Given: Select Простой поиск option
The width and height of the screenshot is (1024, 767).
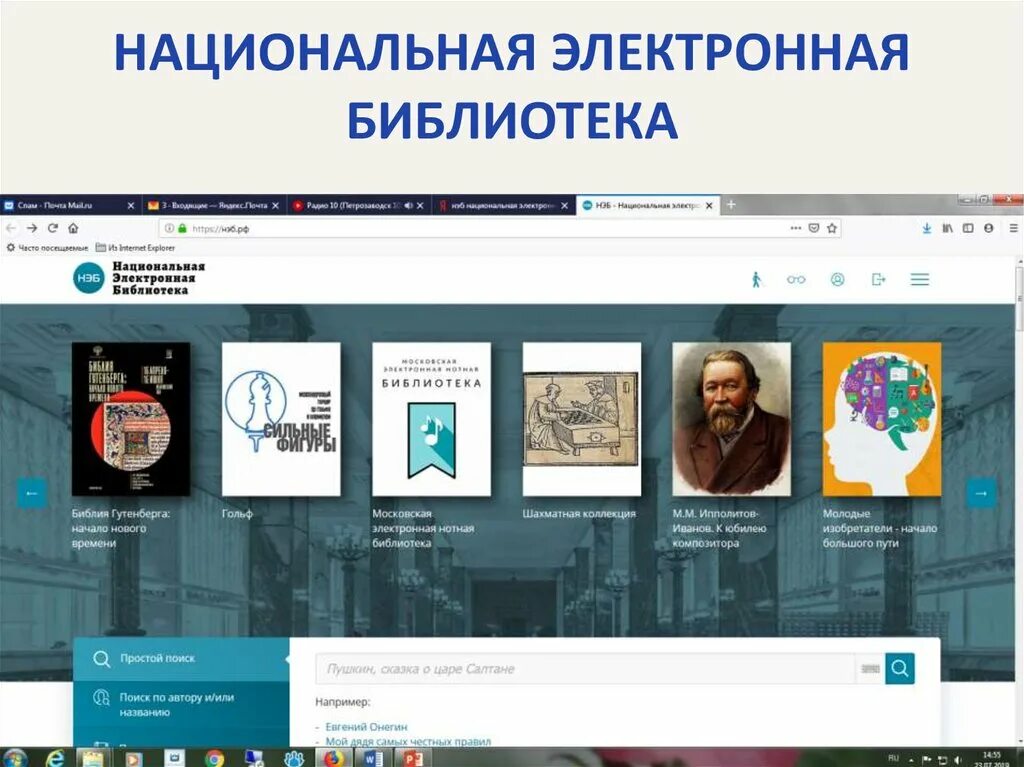Looking at the screenshot, I should click(x=181, y=659).
